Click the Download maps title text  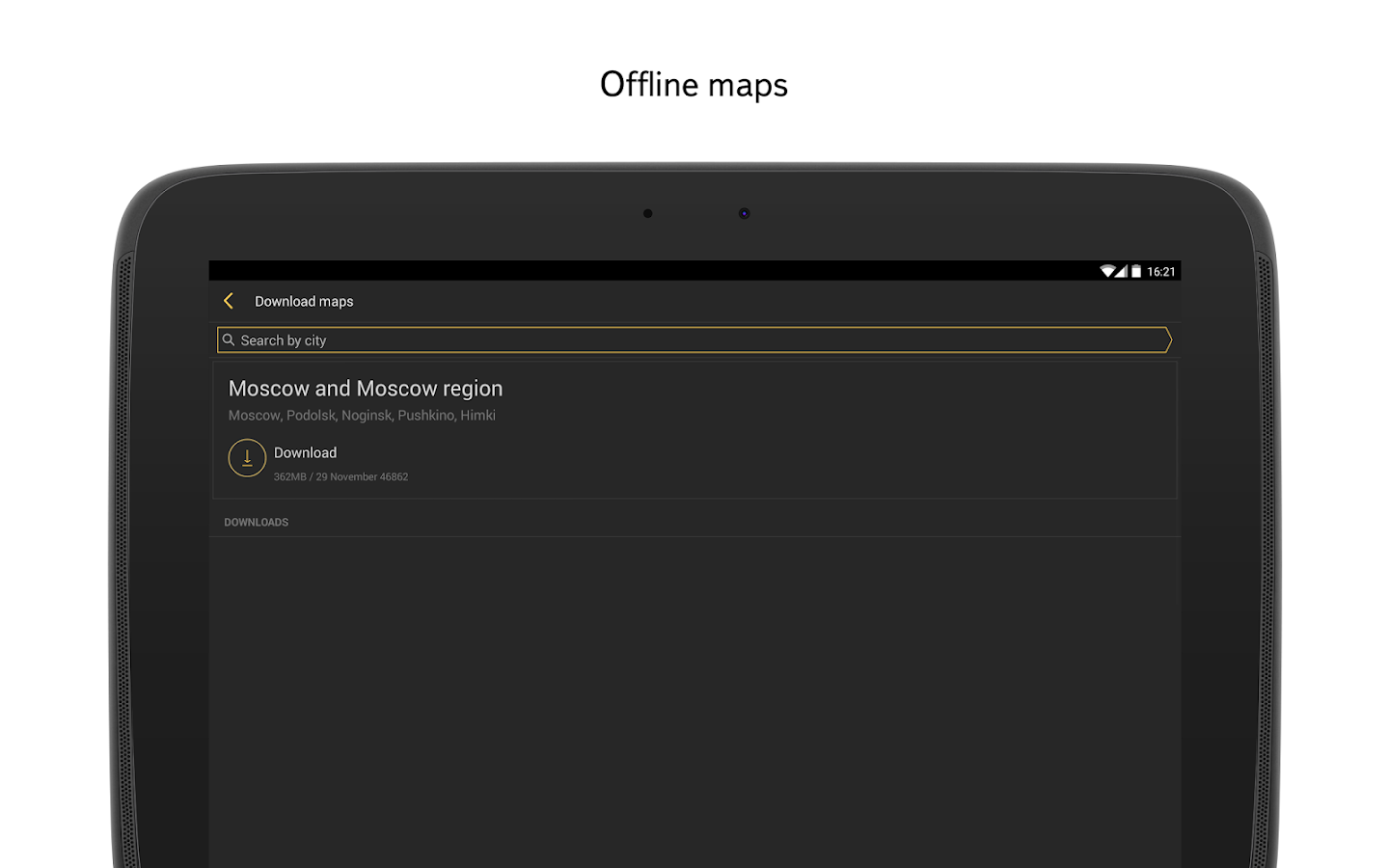coord(304,301)
